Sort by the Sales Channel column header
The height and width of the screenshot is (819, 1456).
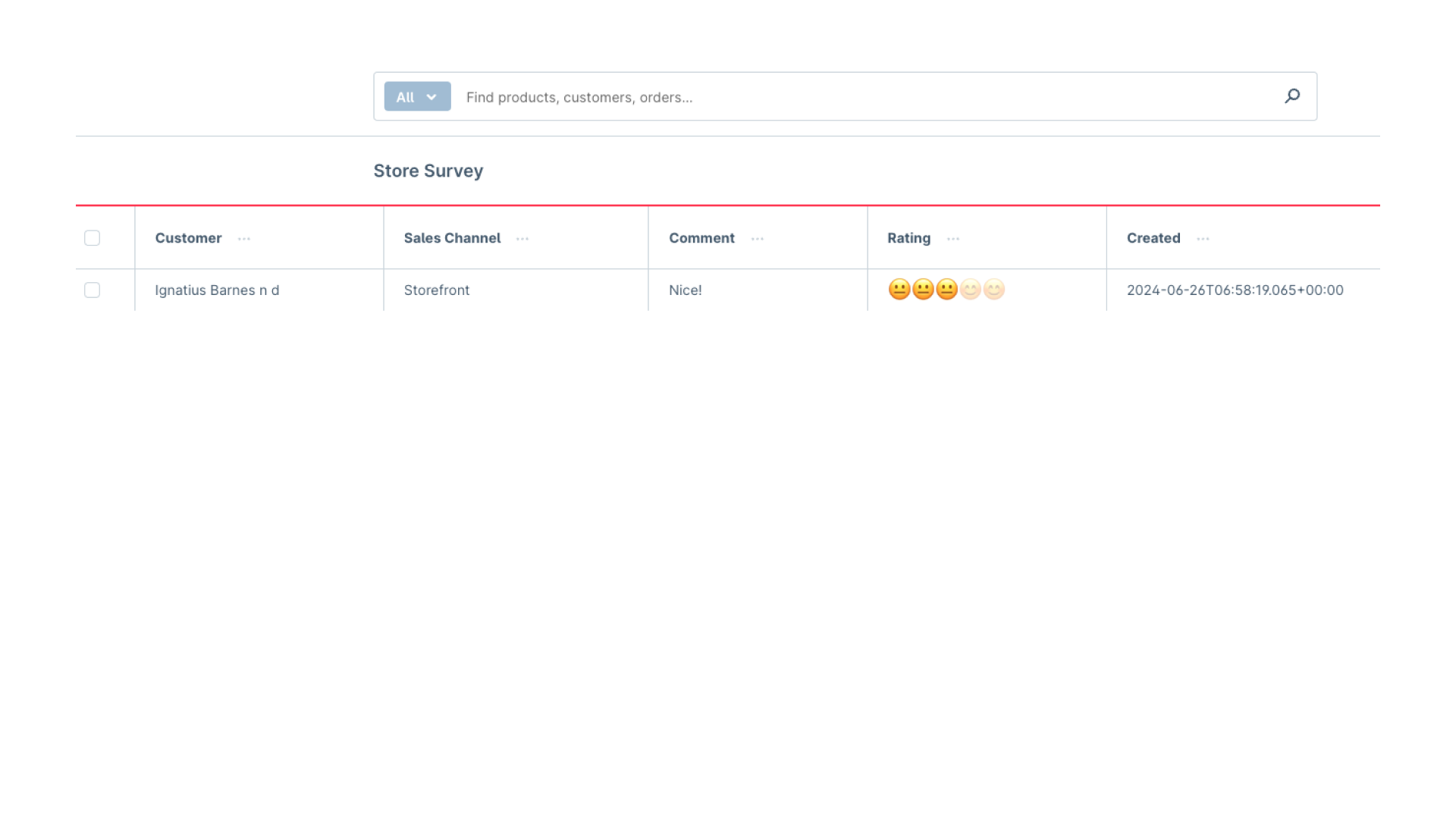[452, 238]
